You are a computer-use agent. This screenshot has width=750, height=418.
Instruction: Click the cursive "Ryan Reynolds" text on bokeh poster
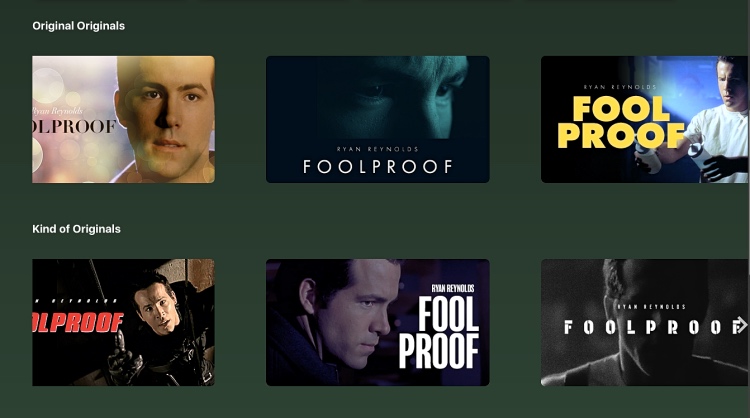point(57,111)
